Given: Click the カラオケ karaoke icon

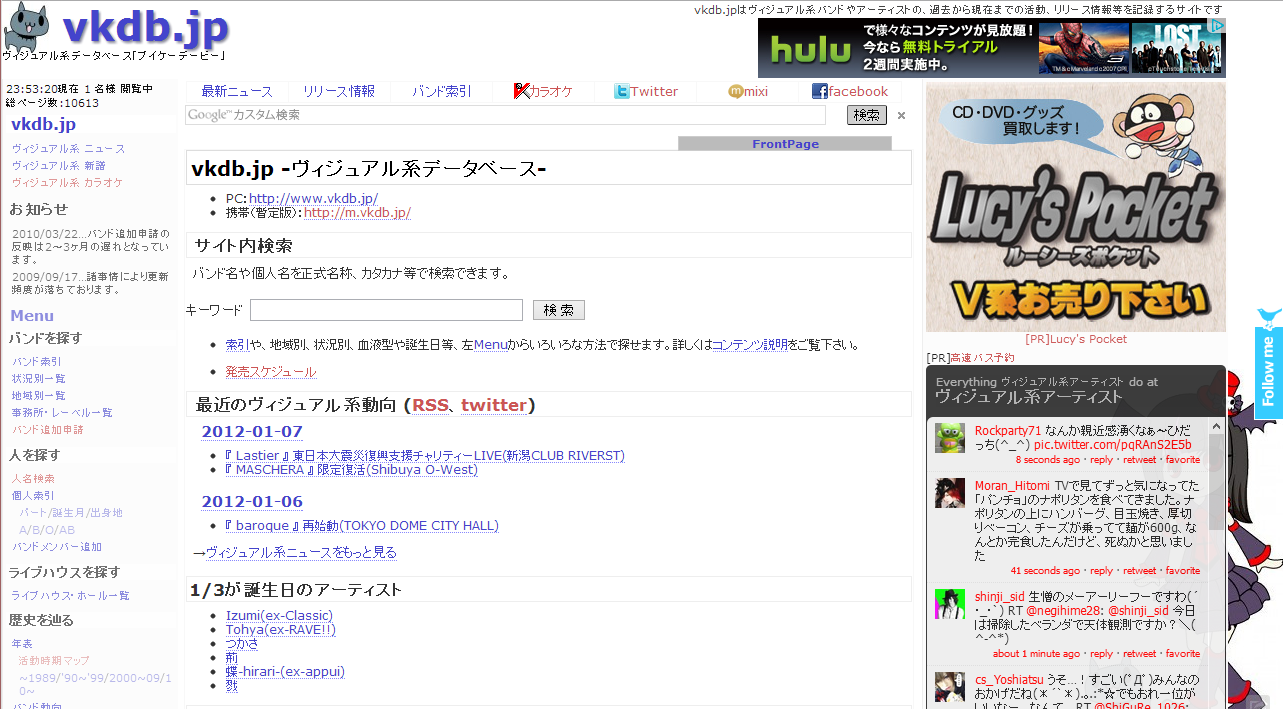Looking at the screenshot, I should [521, 91].
